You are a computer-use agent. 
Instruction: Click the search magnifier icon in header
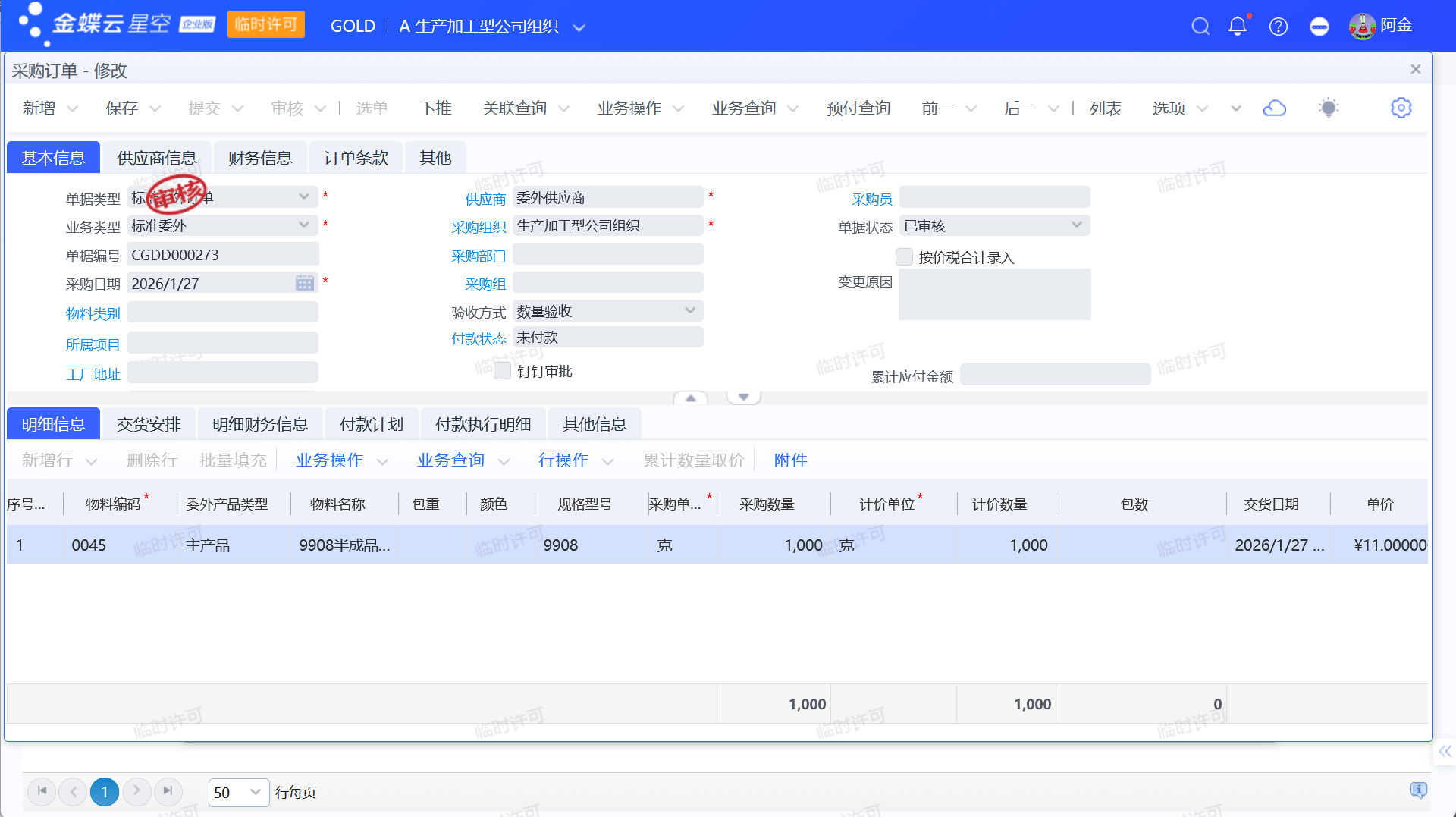pyautogui.click(x=1200, y=27)
